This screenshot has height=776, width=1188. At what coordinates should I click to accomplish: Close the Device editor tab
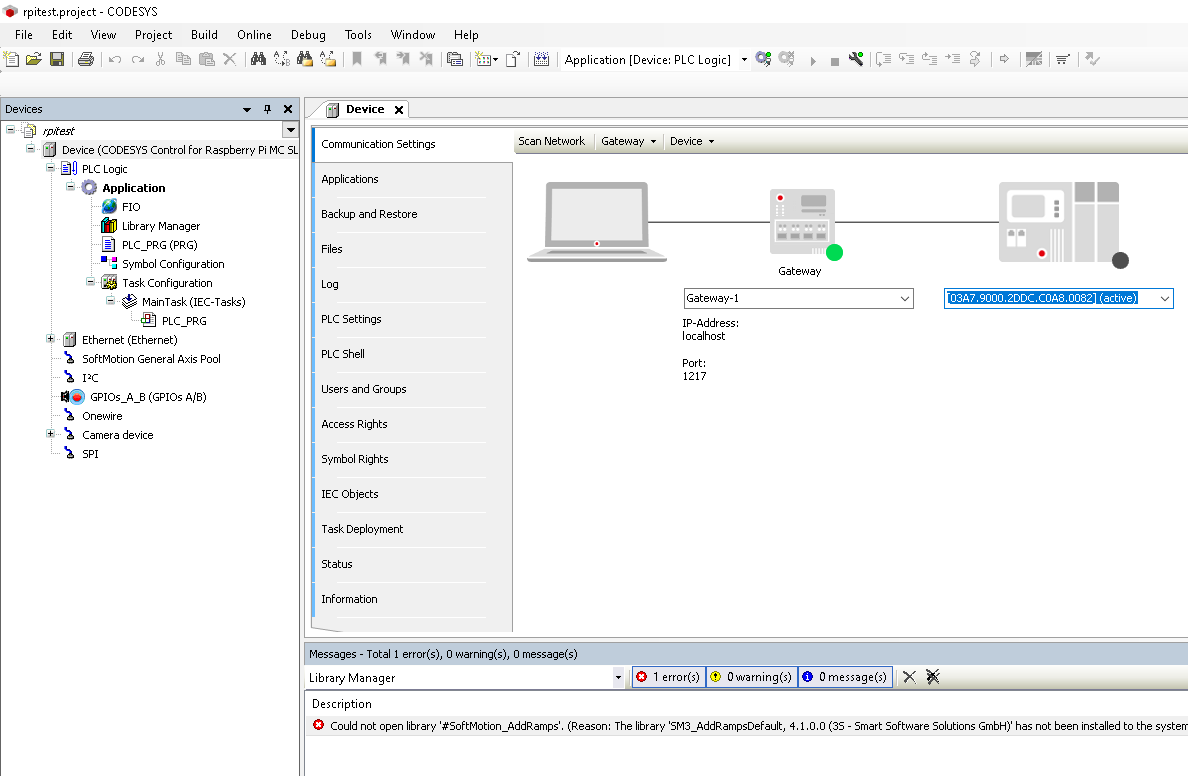[x=399, y=110]
